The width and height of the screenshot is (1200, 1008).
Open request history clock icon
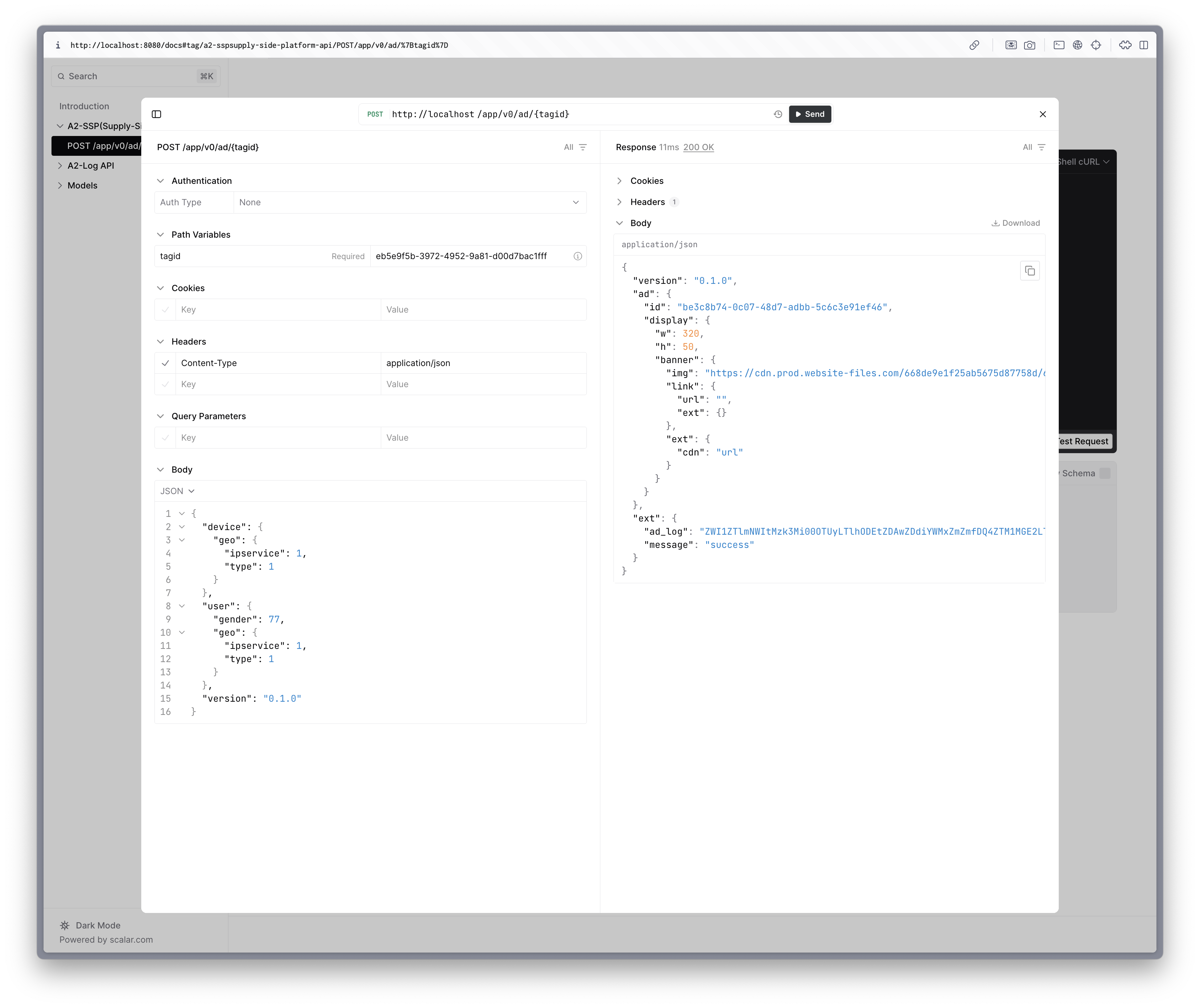pyautogui.click(x=778, y=114)
